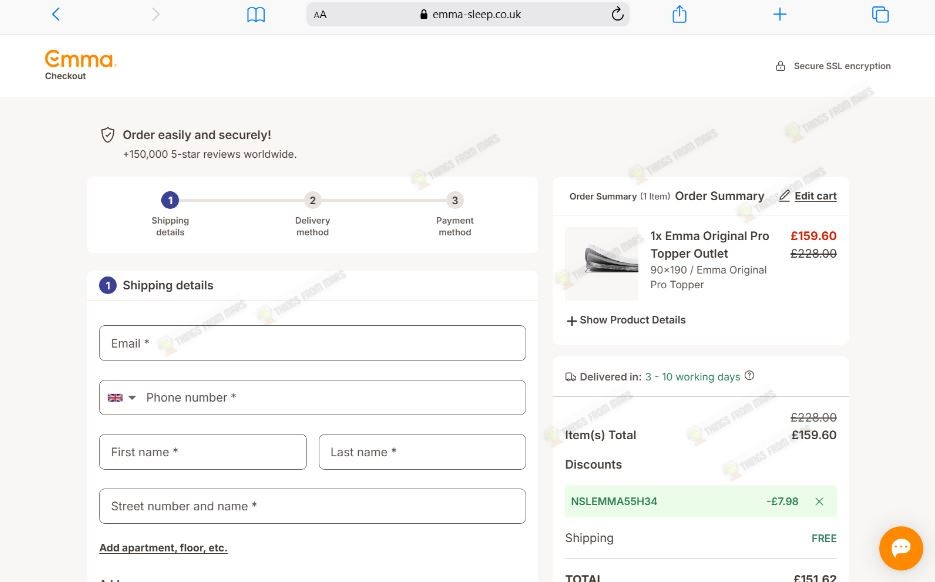Click Add apartment, floor, etc. link
935x582 pixels.
click(x=163, y=547)
